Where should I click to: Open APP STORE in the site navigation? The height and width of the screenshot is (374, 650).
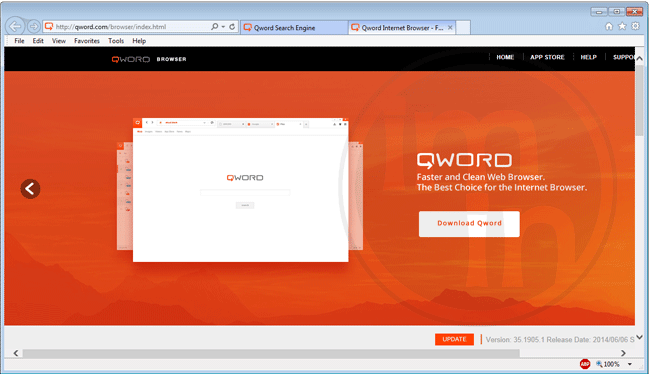pyautogui.click(x=547, y=57)
